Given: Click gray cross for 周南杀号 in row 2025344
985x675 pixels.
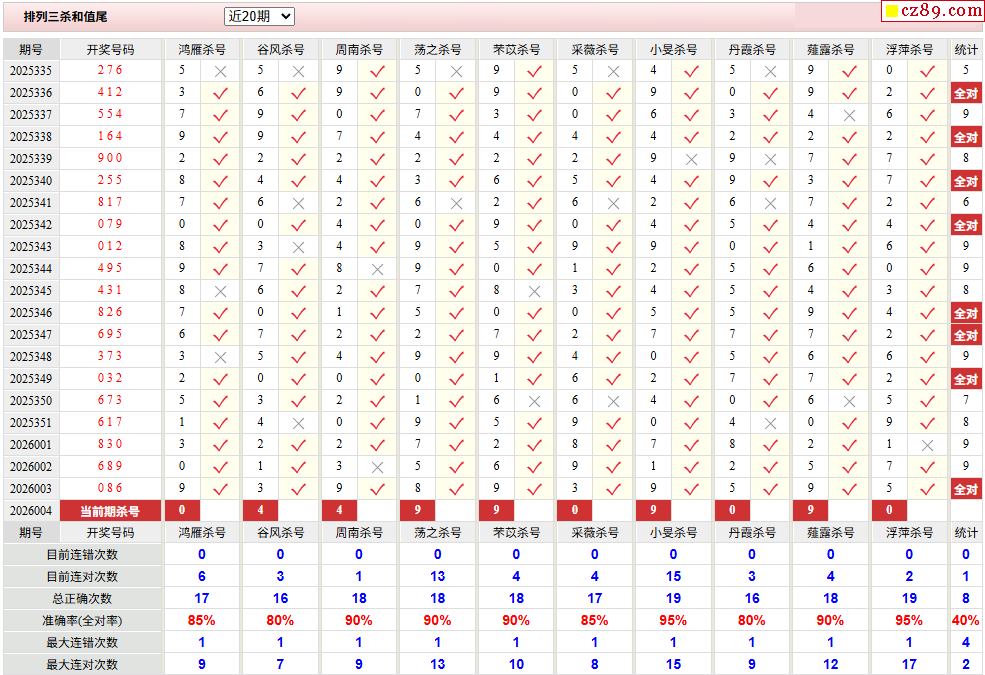Looking at the screenshot, I should coord(377,269).
